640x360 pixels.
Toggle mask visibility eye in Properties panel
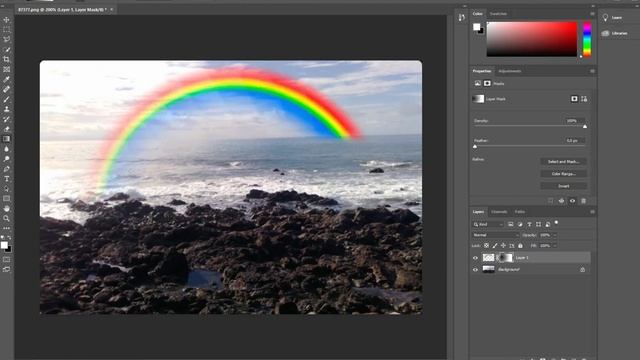(x=572, y=201)
